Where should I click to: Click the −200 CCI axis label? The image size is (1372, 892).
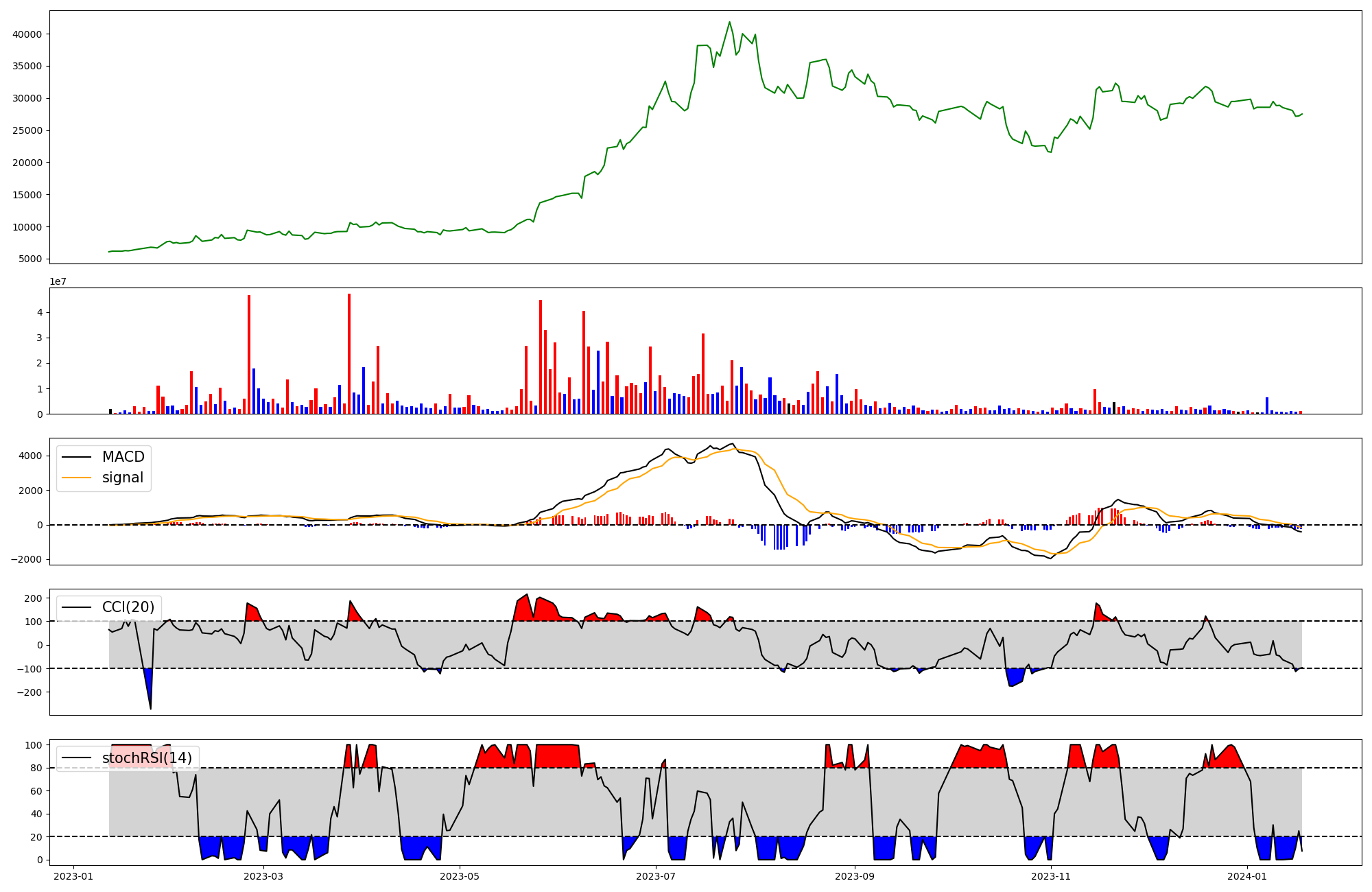[x=29, y=692]
